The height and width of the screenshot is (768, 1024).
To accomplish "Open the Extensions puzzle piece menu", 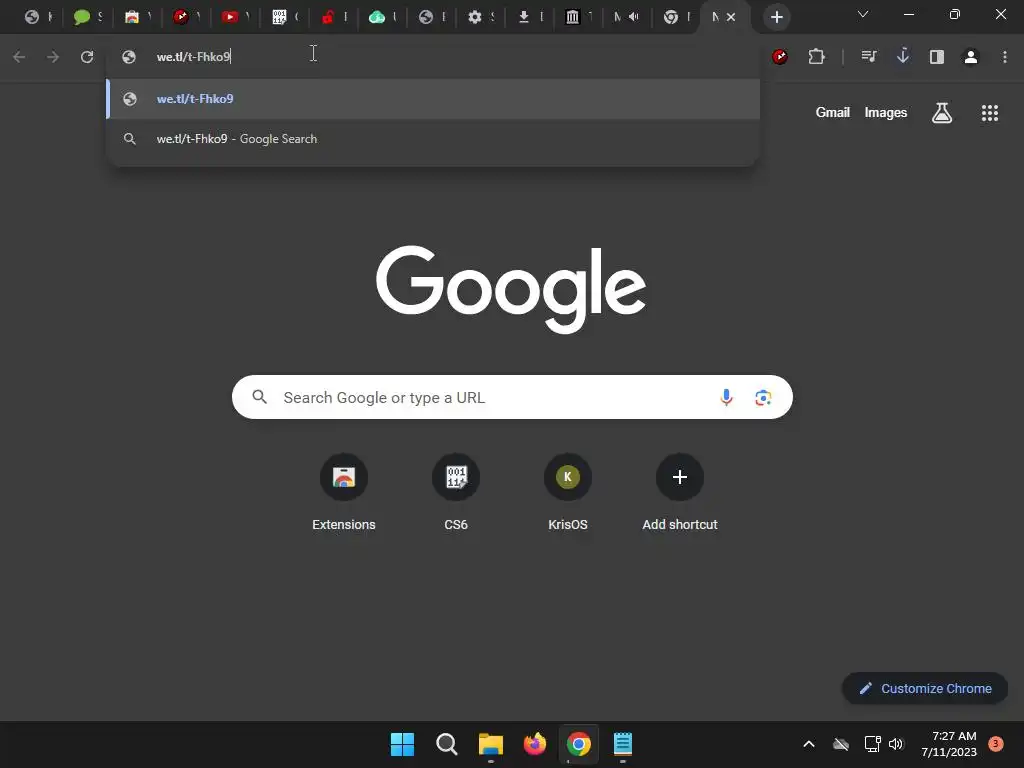I will [816, 57].
